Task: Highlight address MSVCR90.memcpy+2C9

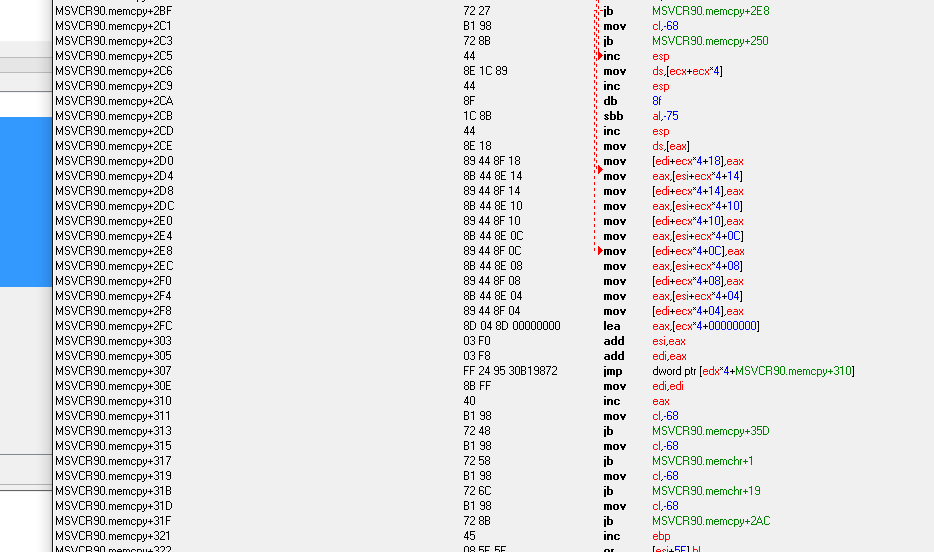Action: point(114,86)
